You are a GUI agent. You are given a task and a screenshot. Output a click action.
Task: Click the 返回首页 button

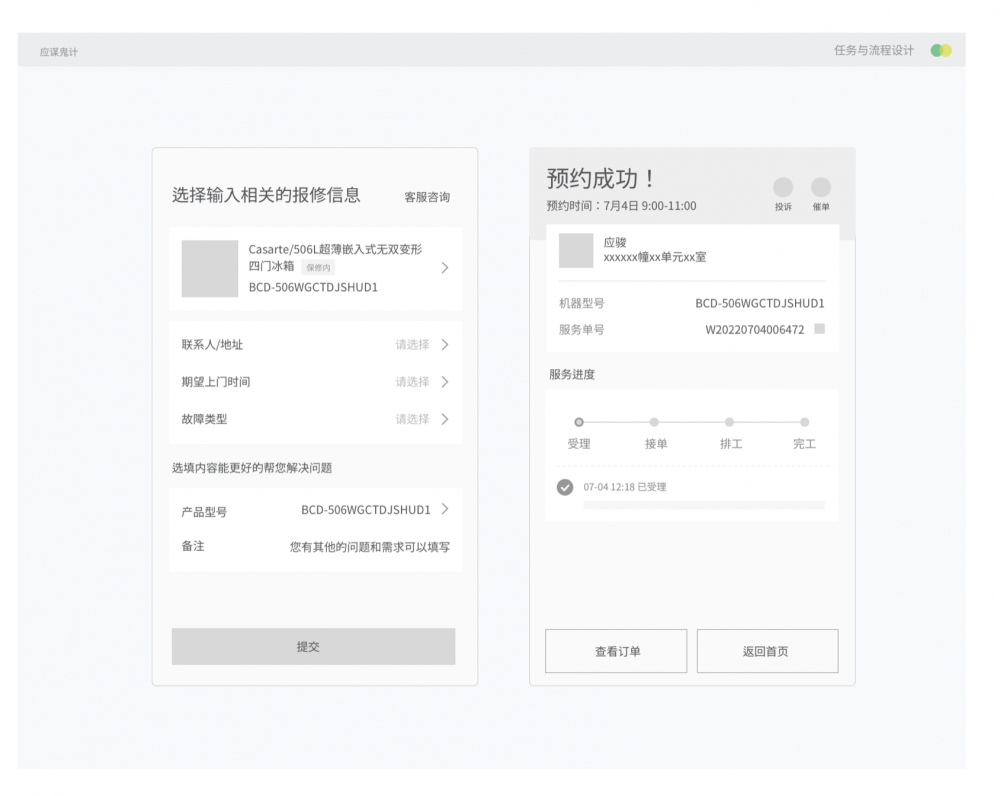pos(767,651)
